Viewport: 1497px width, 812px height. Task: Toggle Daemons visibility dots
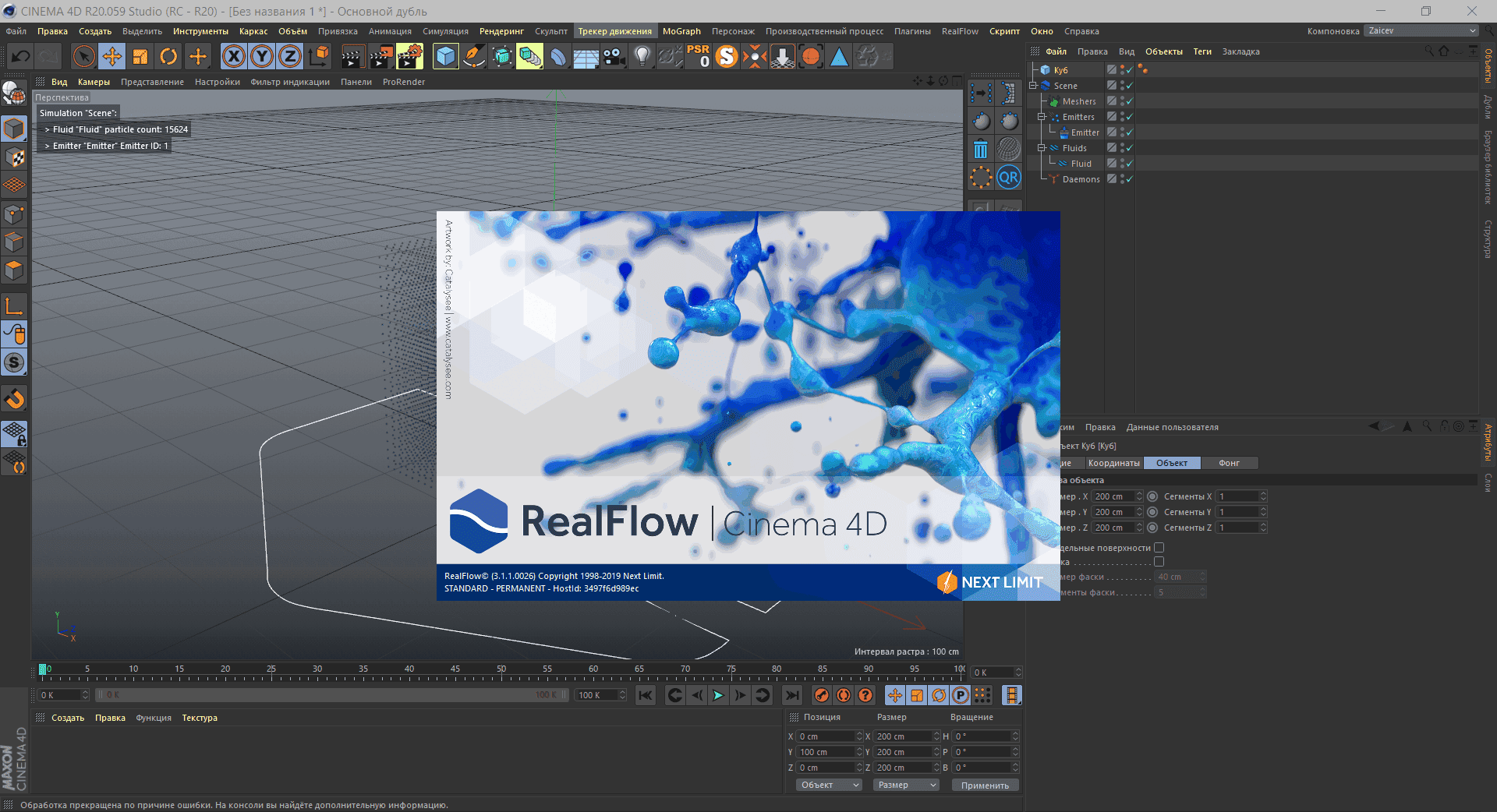tap(1122, 179)
